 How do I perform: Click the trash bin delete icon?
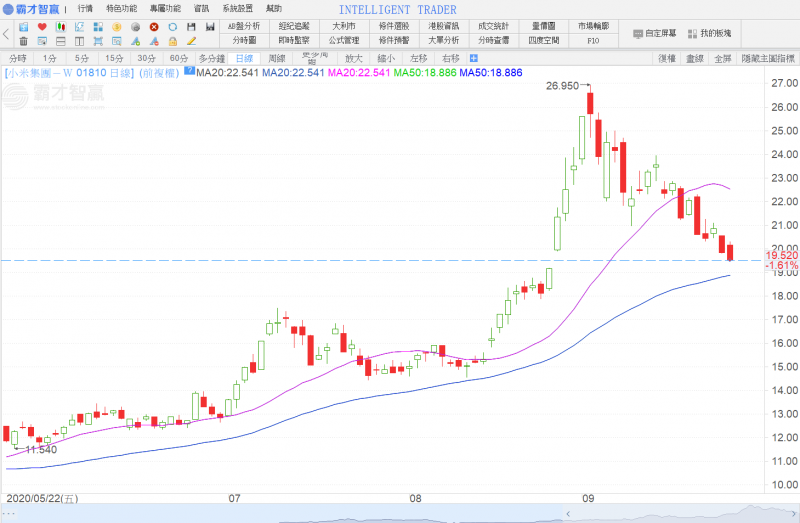pyautogui.click(x=23, y=41)
